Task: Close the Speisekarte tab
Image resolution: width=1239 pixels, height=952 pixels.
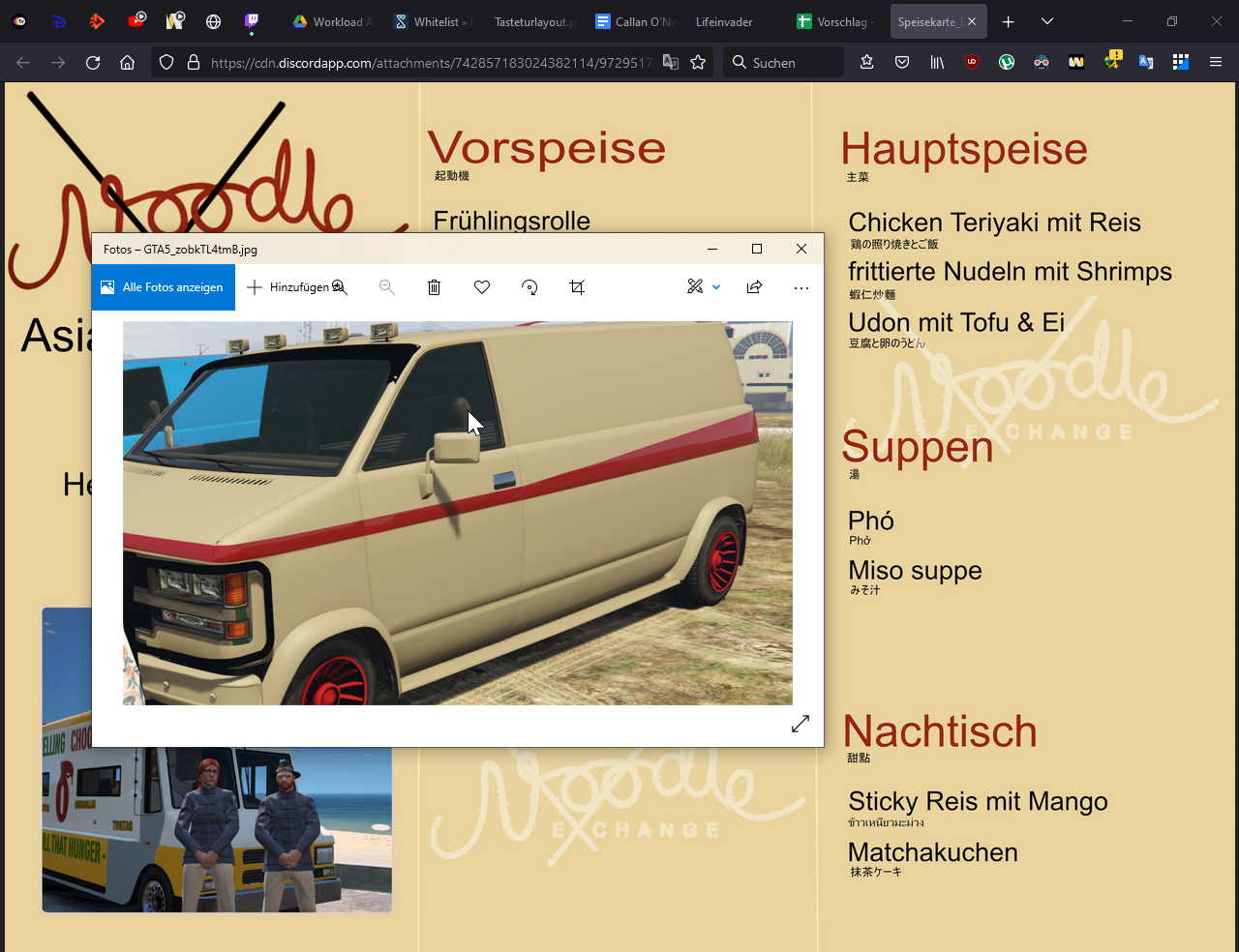Action: point(972,21)
